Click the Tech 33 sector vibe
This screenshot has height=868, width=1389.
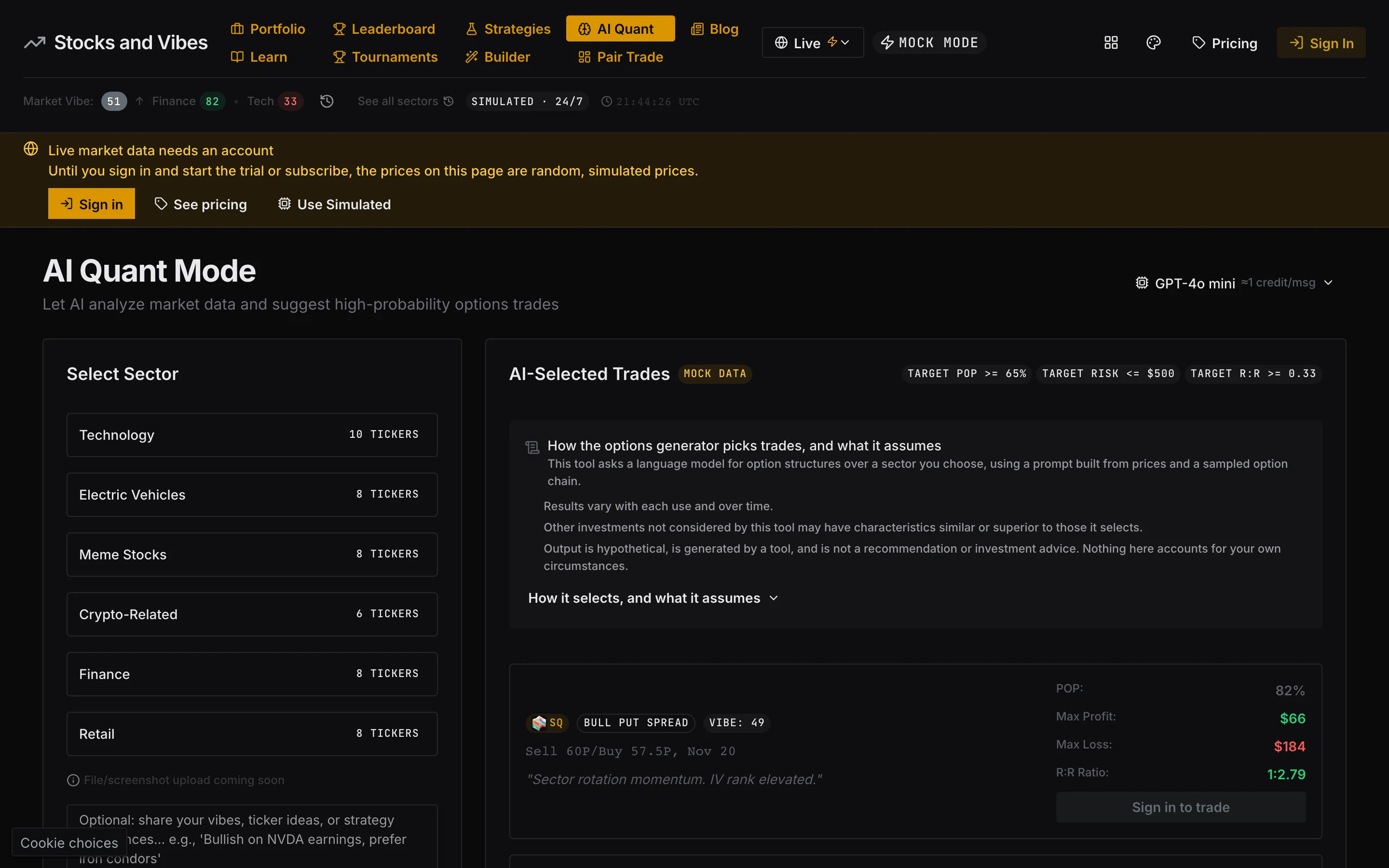coord(275,101)
